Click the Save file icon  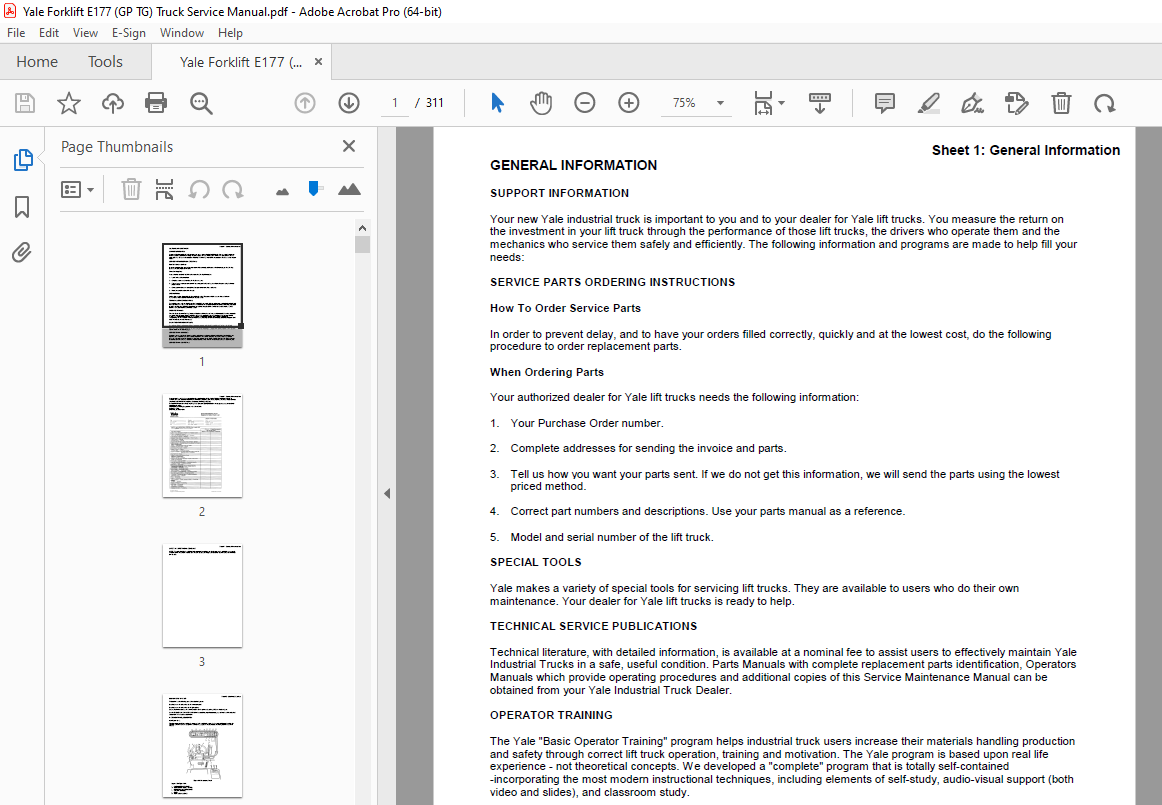[25, 103]
